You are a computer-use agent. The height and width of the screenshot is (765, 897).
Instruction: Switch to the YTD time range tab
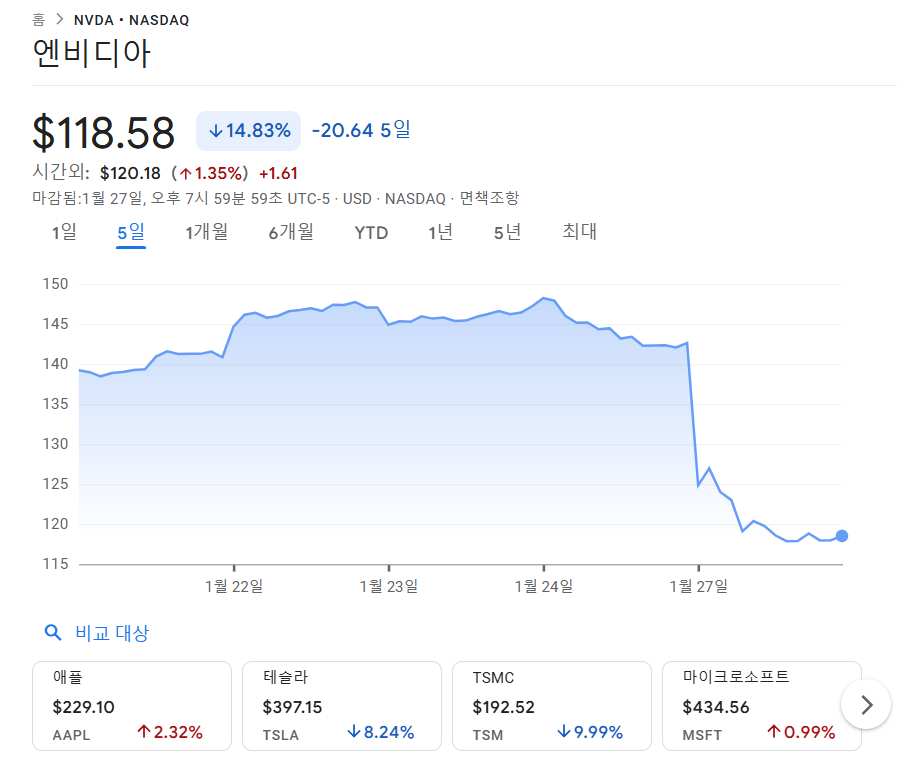(371, 231)
